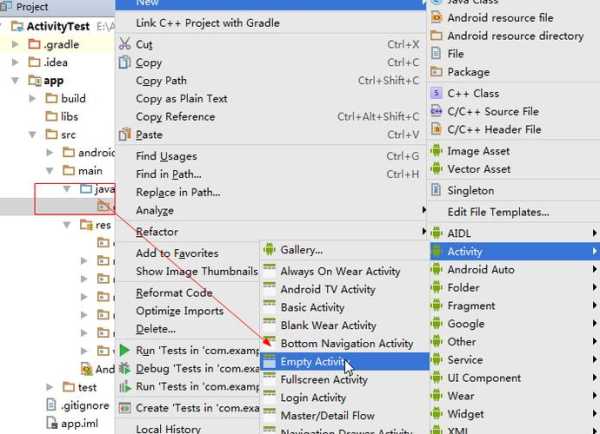This screenshot has height=434, width=600.
Task: Click the Create Tests configuration icon
Action: click(125, 408)
